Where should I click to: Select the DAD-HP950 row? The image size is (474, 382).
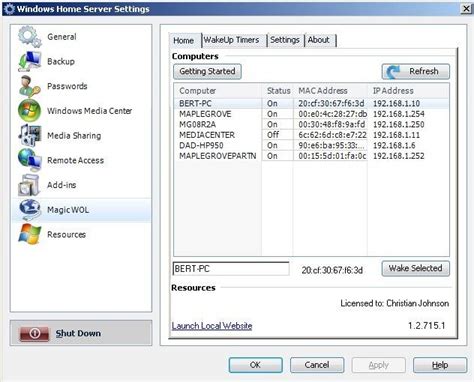311,145
